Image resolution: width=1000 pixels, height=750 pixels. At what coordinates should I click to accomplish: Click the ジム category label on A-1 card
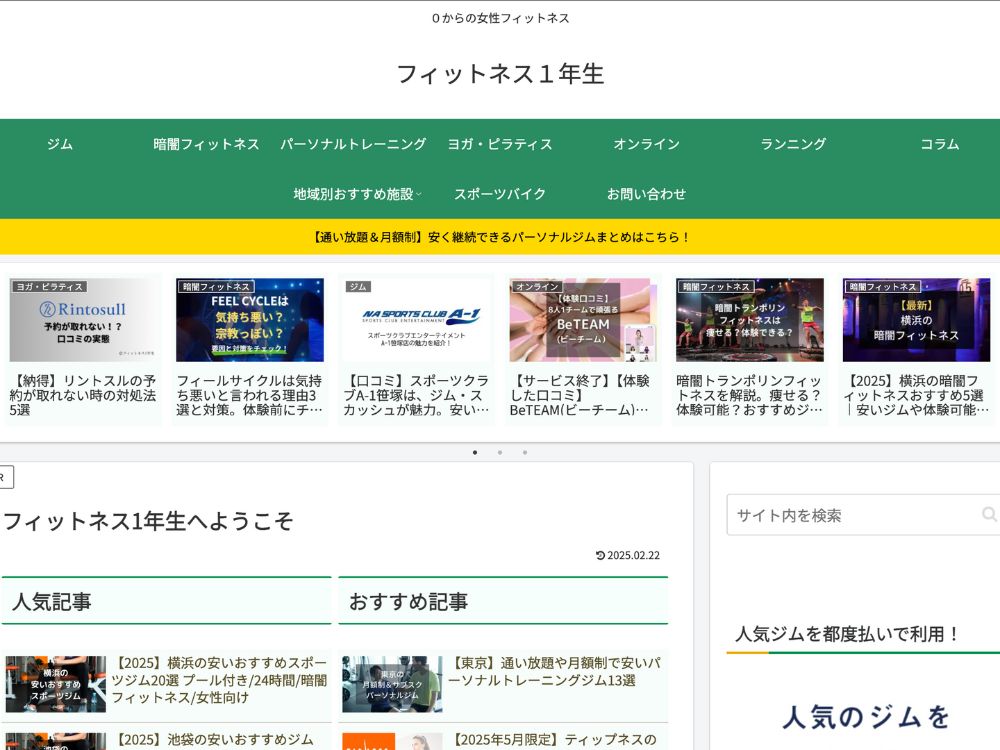tap(358, 287)
